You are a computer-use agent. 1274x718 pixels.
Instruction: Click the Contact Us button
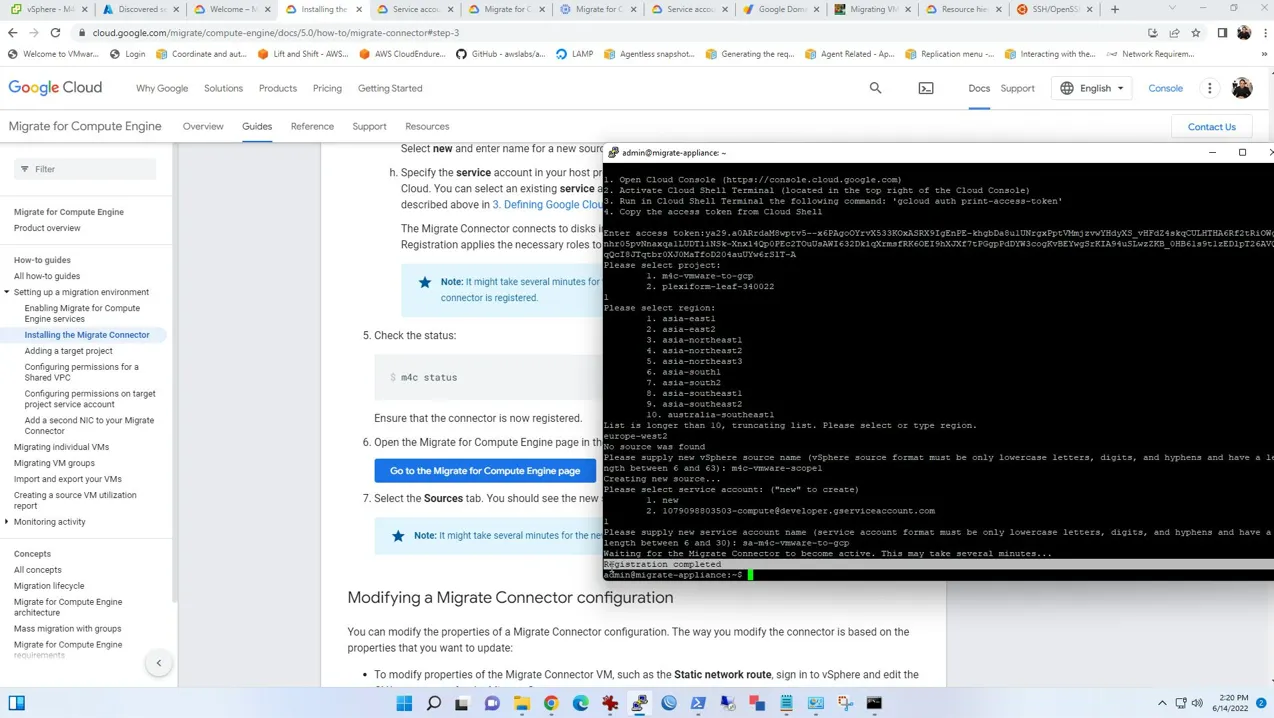coord(1211,127)
